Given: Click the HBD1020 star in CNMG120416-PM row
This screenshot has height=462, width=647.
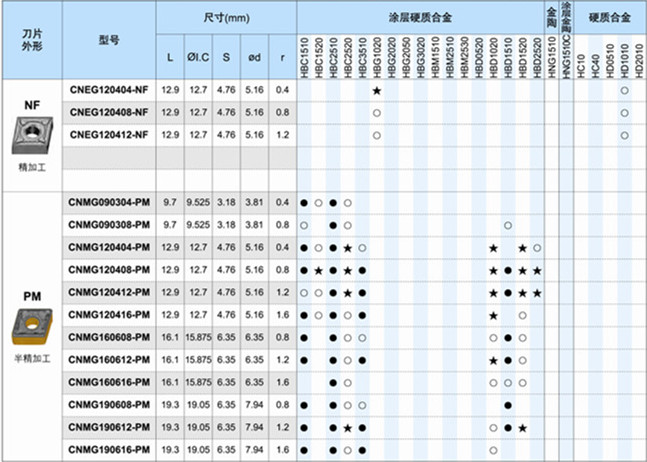Looking at the screenshot, I should [x=493, y=315].
